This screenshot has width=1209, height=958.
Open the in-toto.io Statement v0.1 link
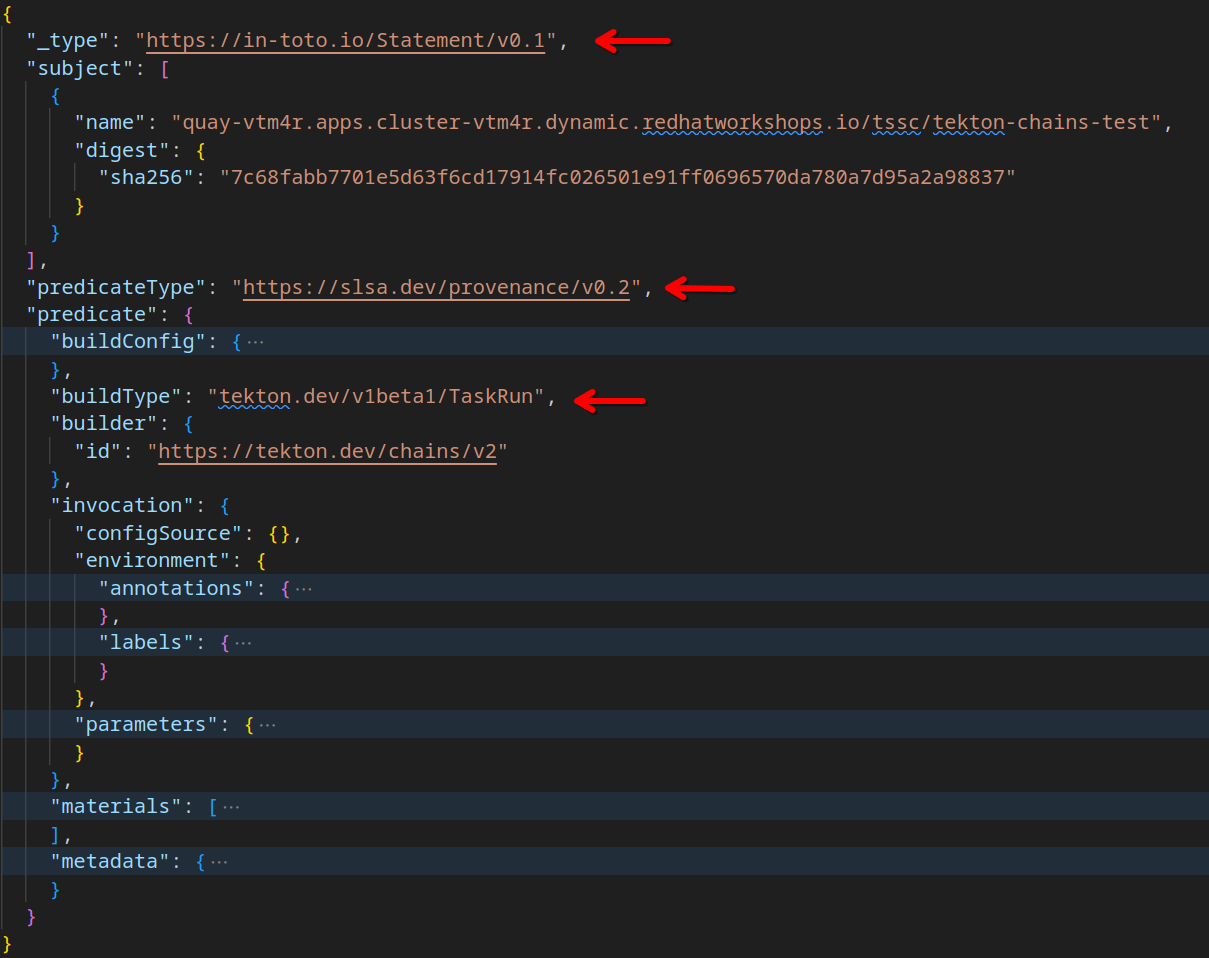coord(346,41)
